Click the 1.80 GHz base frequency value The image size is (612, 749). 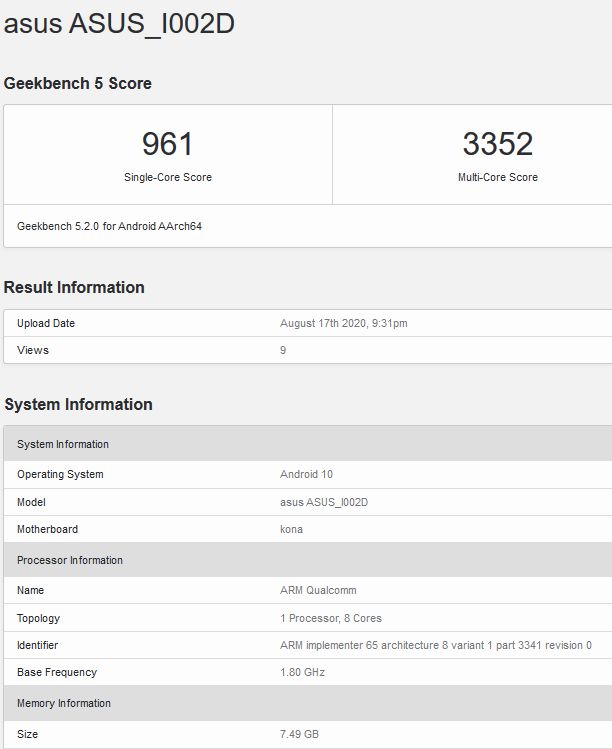[302, 673]
